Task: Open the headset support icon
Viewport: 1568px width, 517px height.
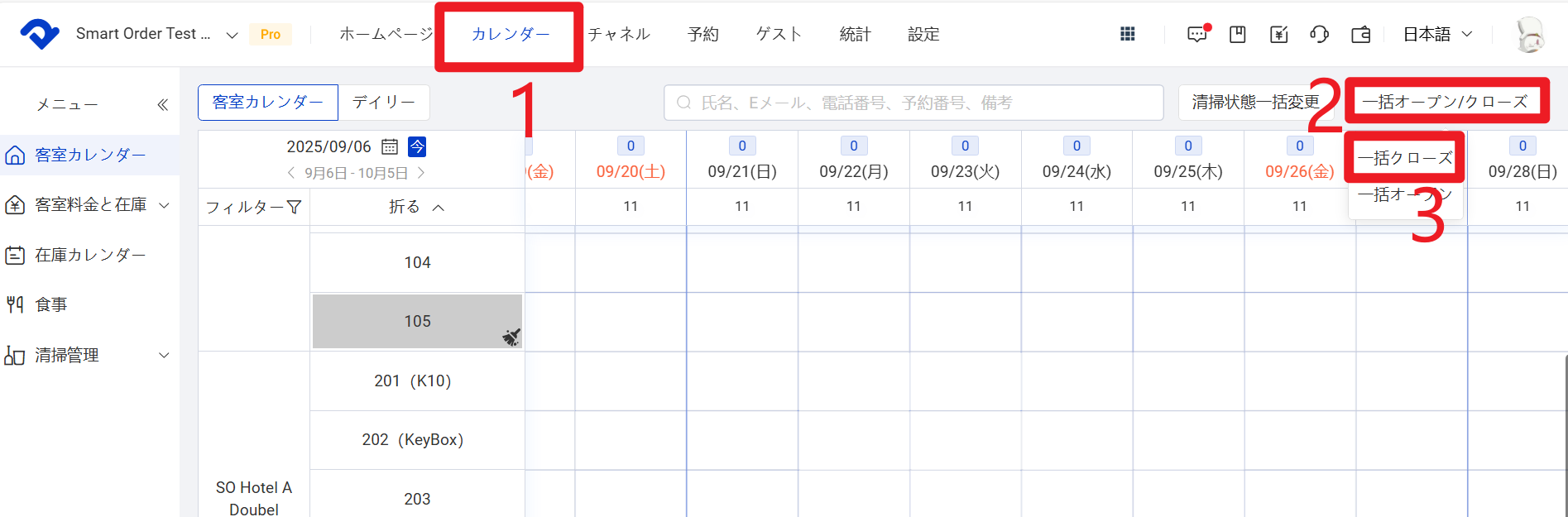Action: click(x=1319, y=34)
